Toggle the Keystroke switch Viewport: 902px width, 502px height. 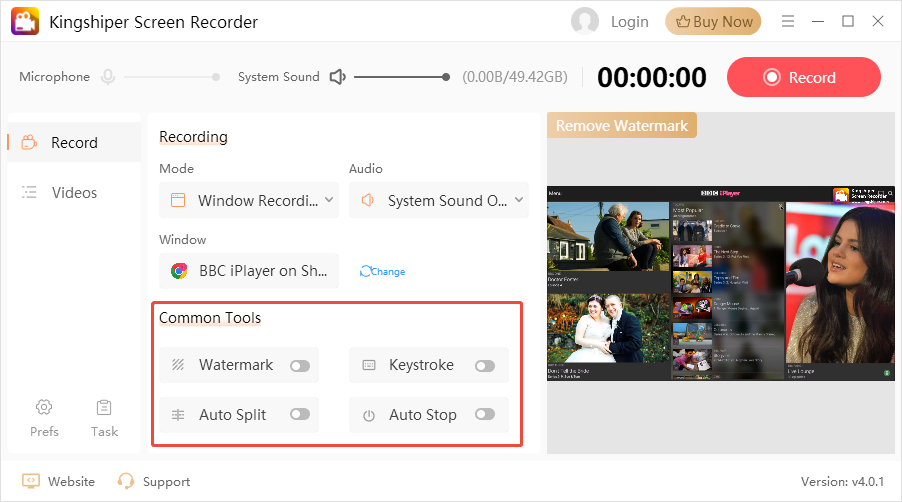coord(485,366)
